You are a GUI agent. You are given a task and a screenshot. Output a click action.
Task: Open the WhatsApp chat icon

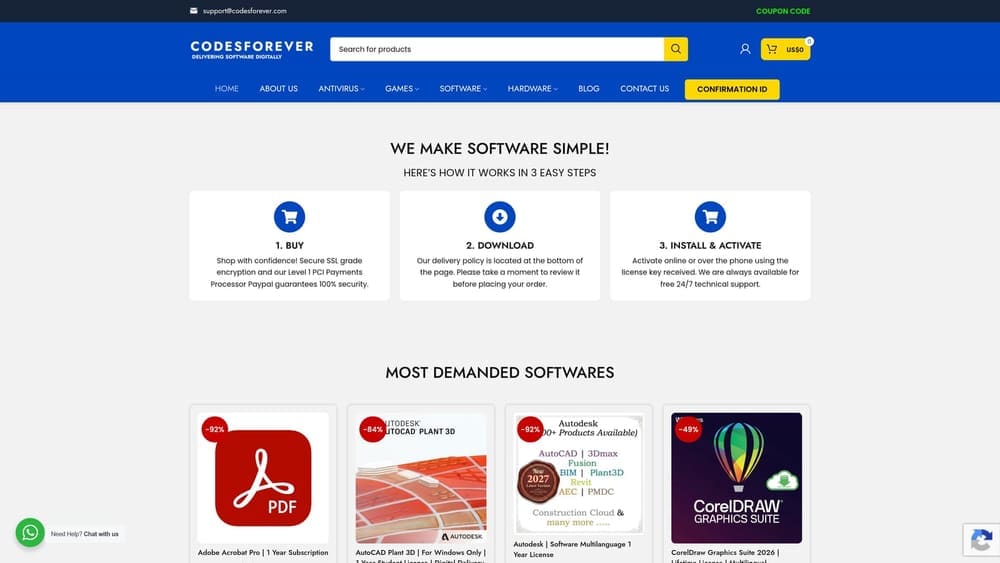(x=30, y=532)
